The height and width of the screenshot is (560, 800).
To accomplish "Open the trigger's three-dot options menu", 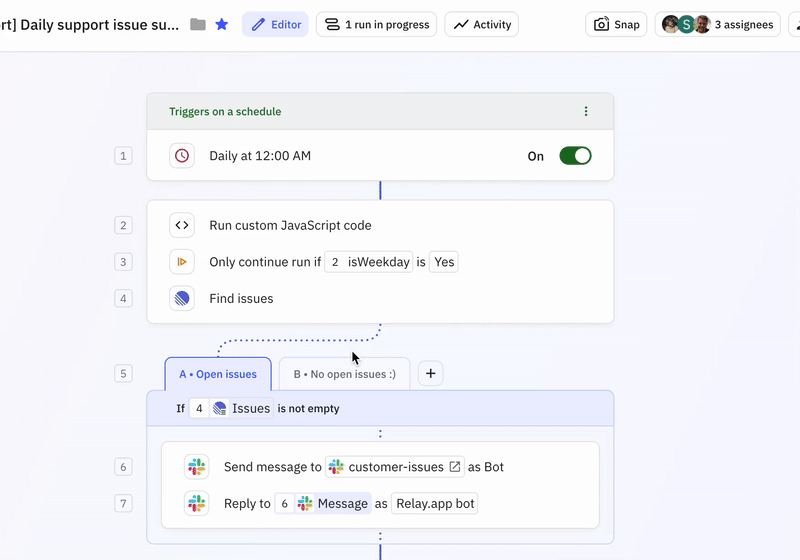I will (x=586, y=112).
